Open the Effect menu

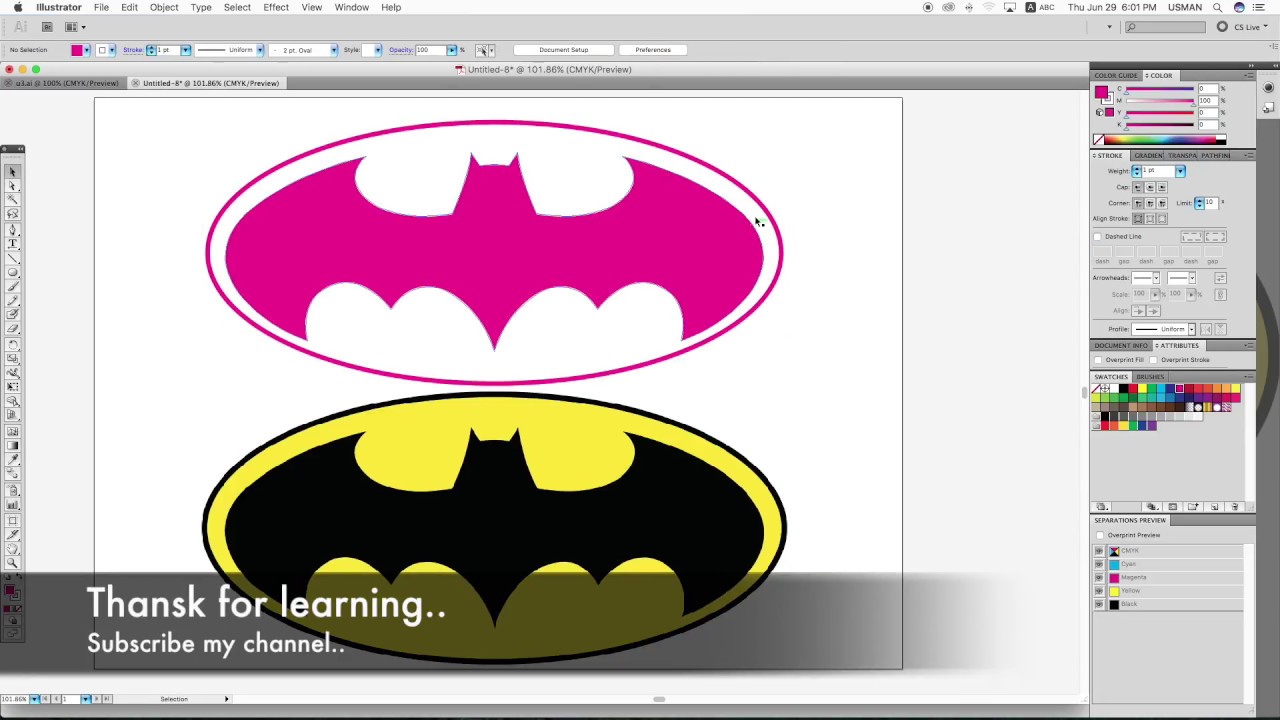tap(276, 7)
